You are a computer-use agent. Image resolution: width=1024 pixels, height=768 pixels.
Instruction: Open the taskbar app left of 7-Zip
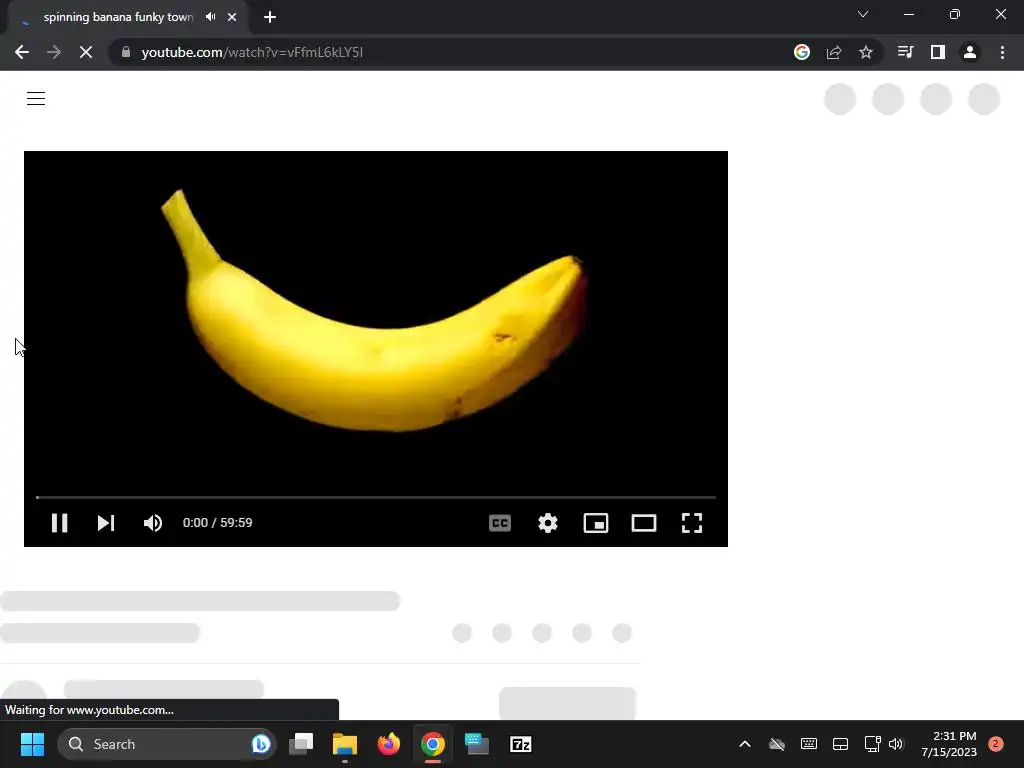477,744
